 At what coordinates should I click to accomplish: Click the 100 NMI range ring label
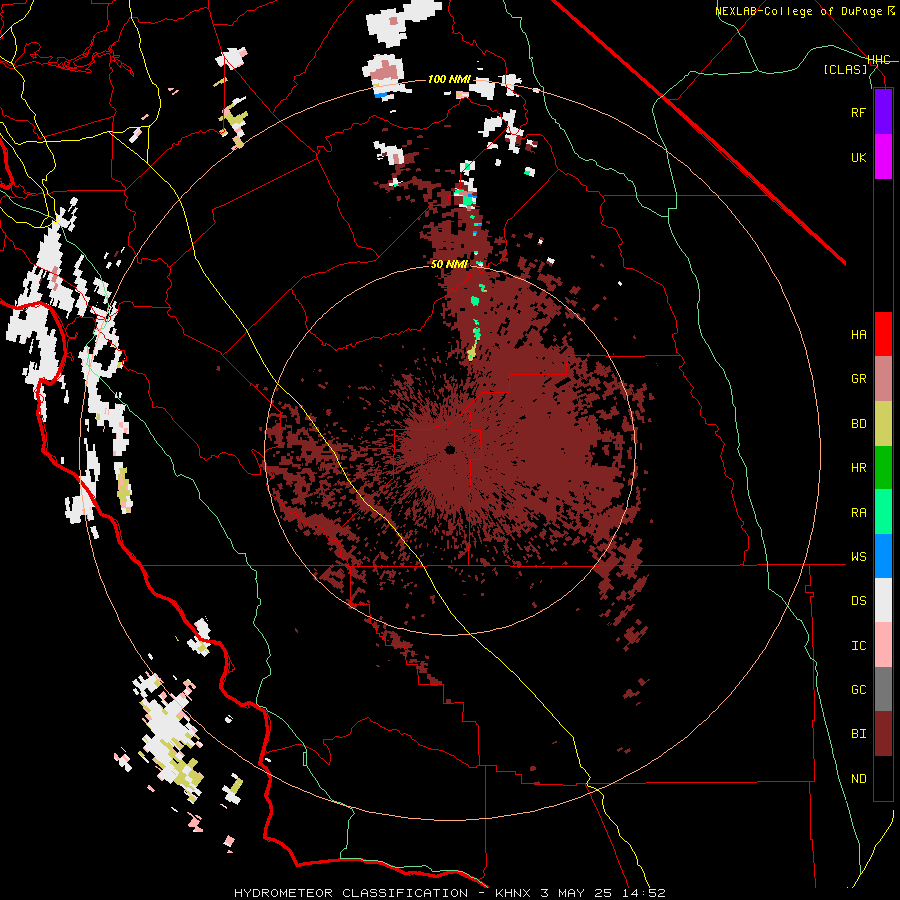coord(449,79)
